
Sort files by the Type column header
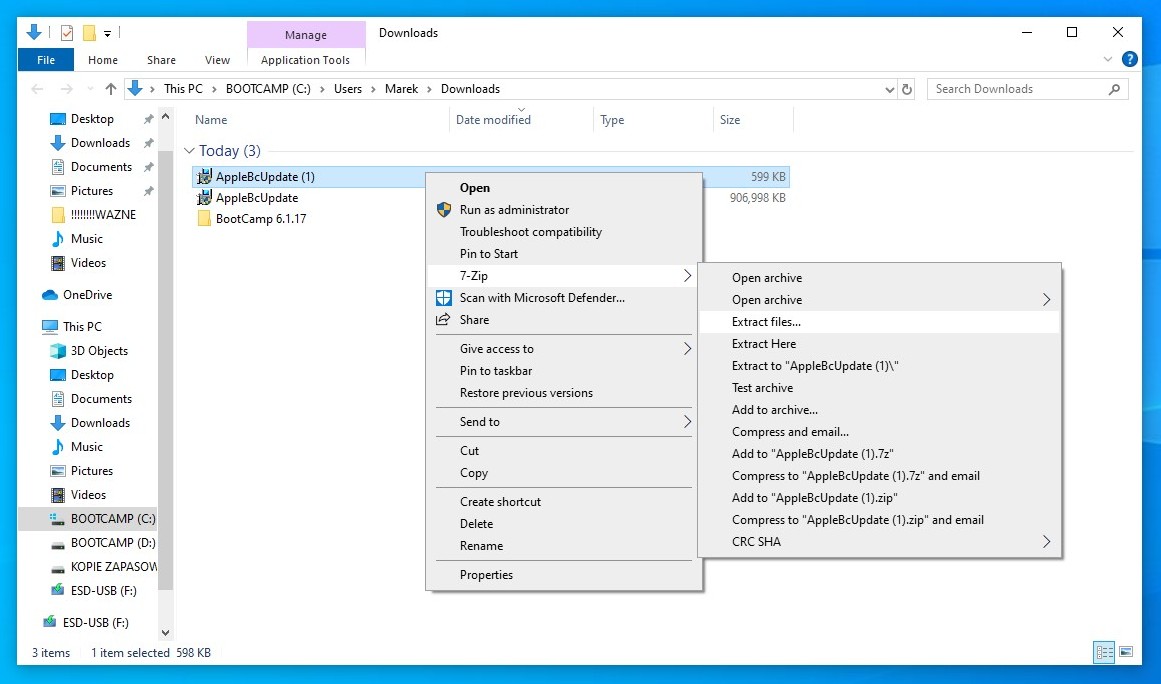point(654,120)
